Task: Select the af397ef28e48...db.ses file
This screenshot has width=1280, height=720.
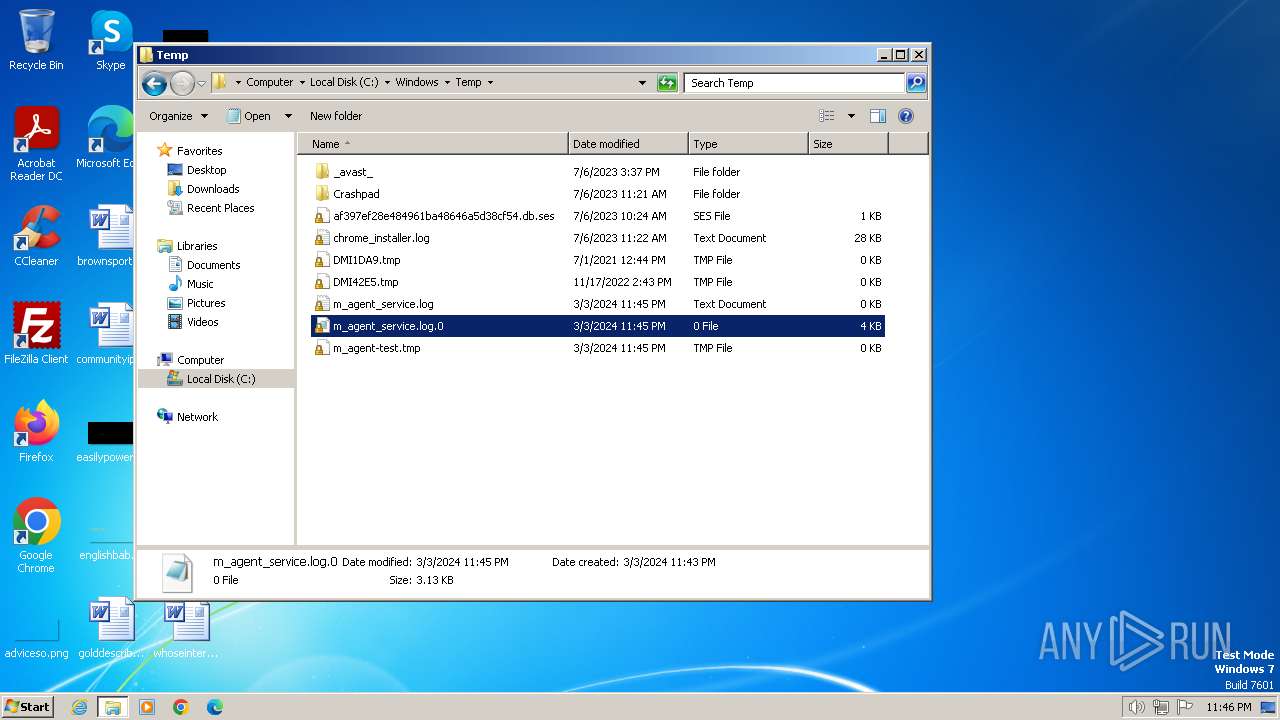Action: pos(598,216)
